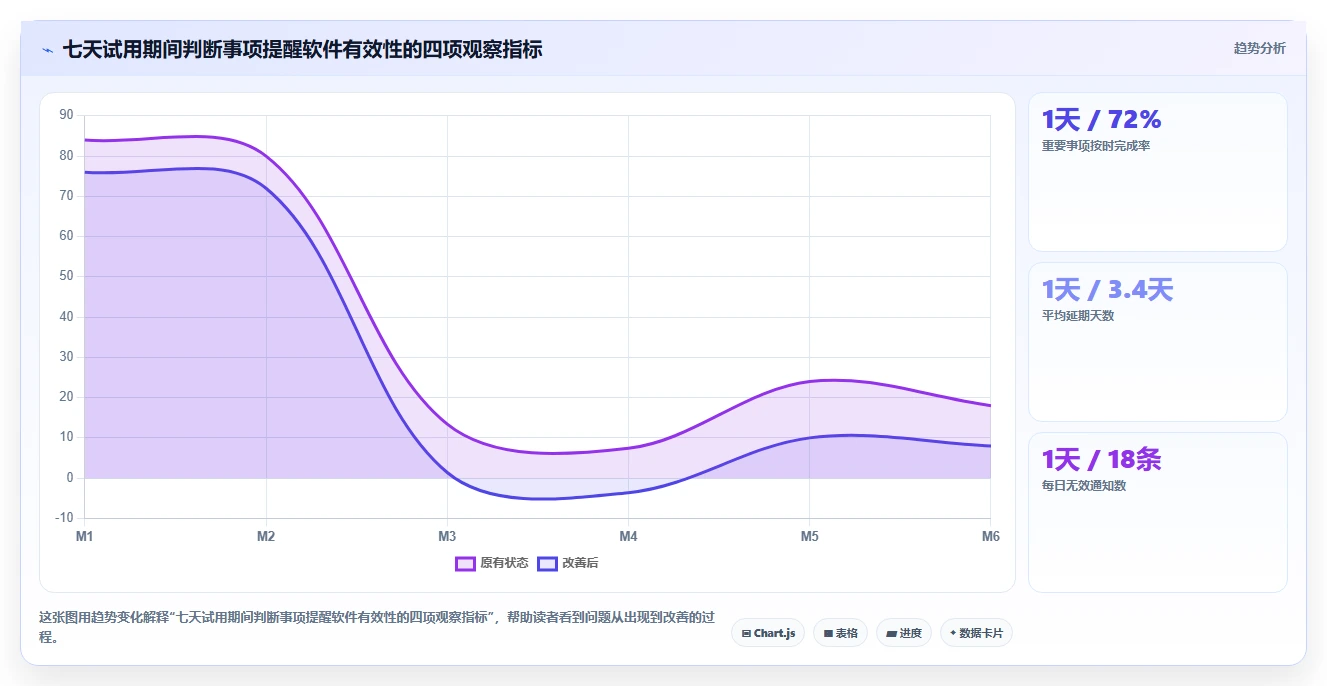Toggle the 改善后 legend swatch
1327x686 pixels.
547,563
